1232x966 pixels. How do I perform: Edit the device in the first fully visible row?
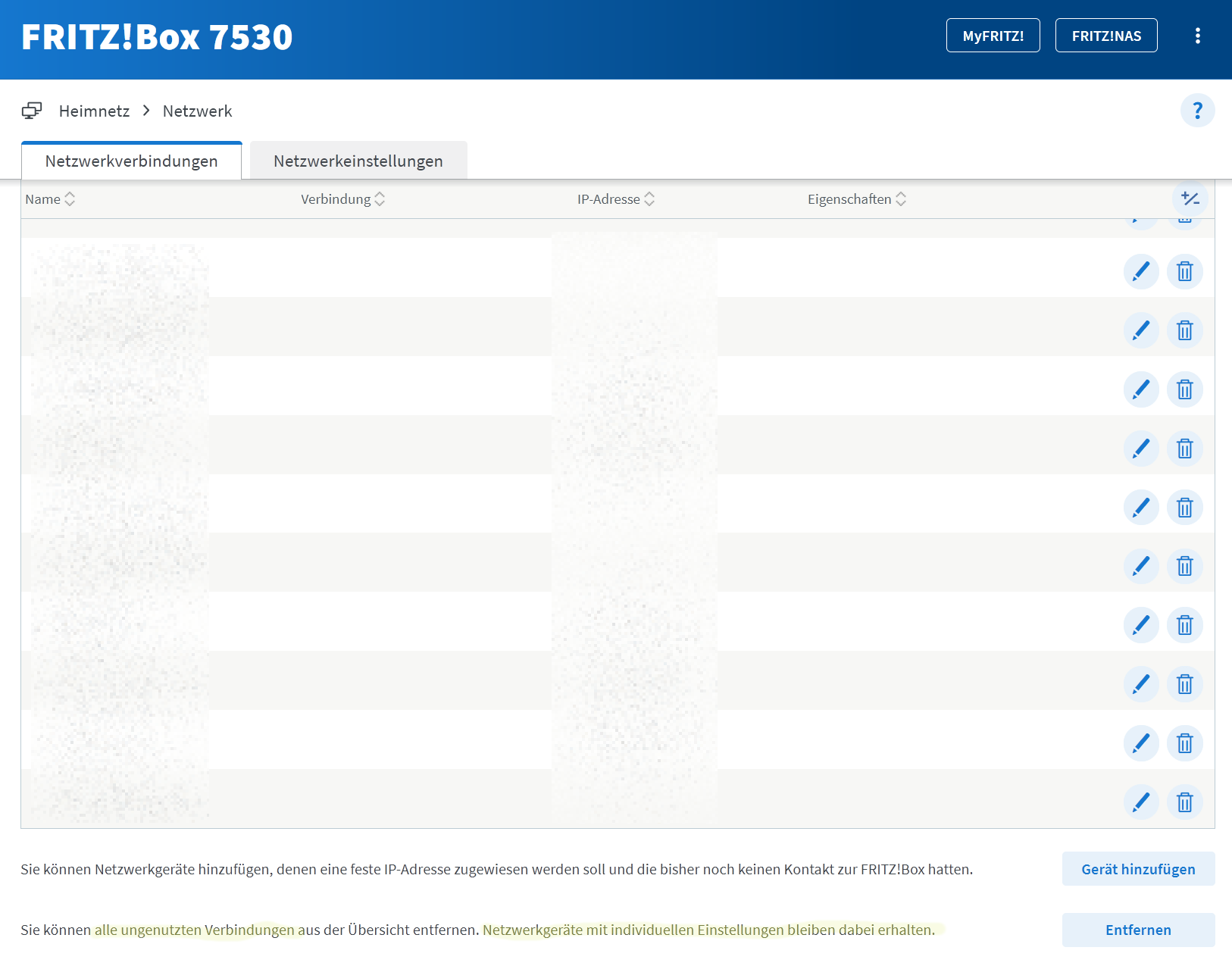1141,271
